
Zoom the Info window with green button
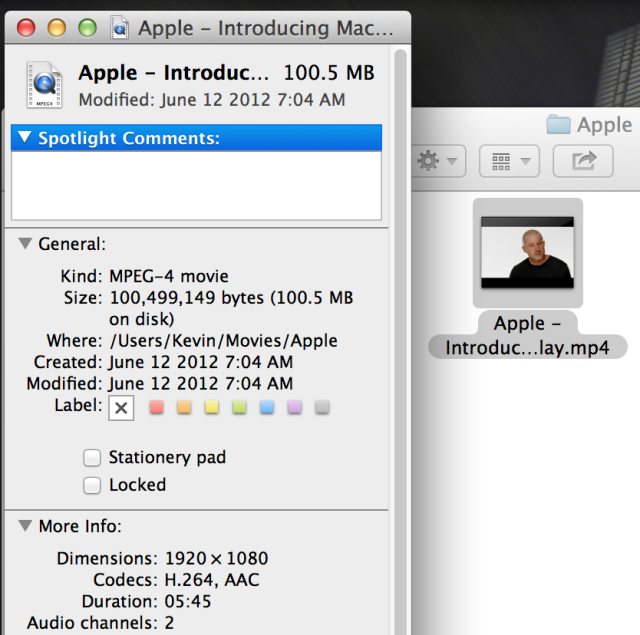[x=87, y=28]
